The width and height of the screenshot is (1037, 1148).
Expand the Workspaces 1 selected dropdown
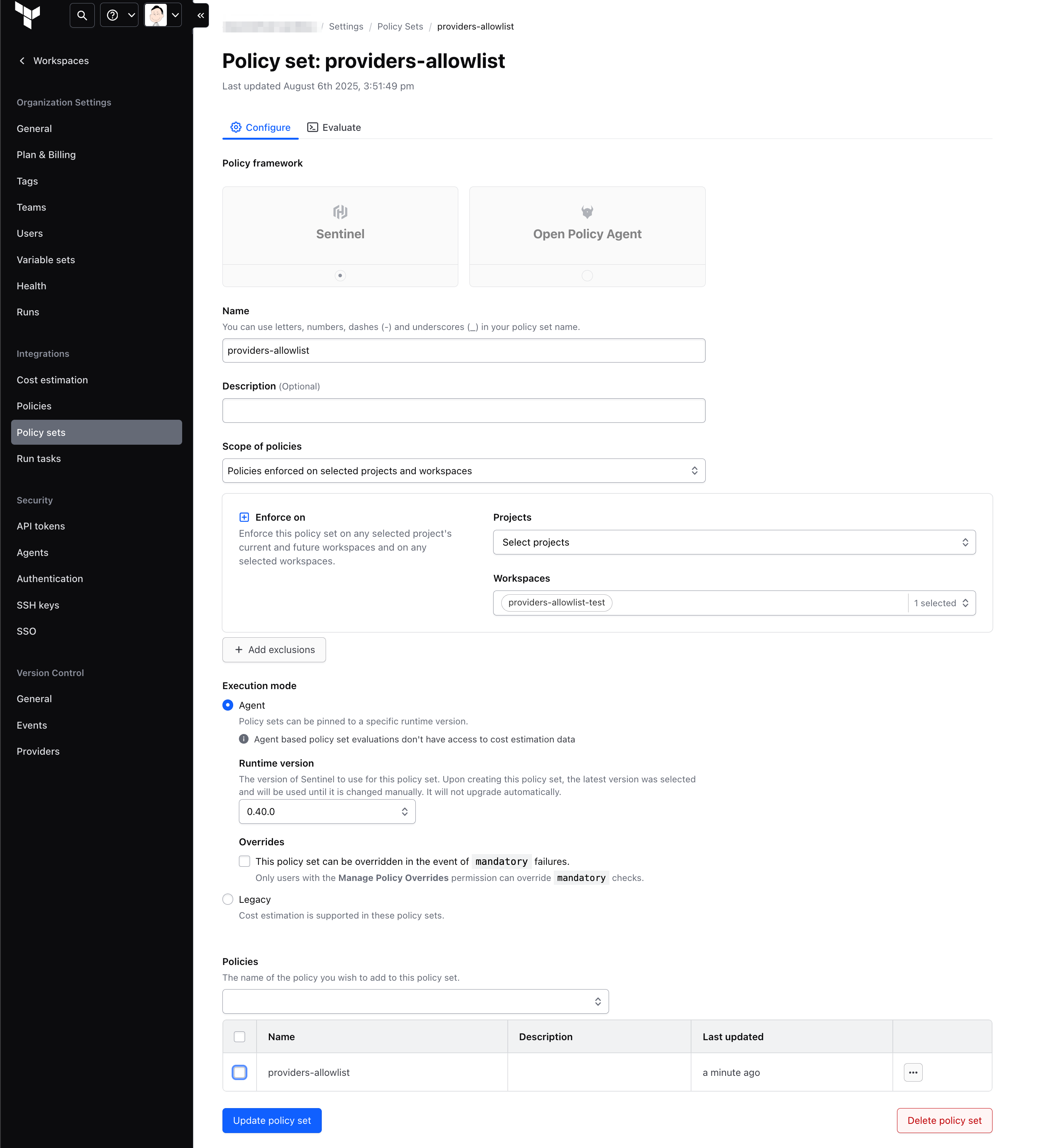(x=942, y=603)
